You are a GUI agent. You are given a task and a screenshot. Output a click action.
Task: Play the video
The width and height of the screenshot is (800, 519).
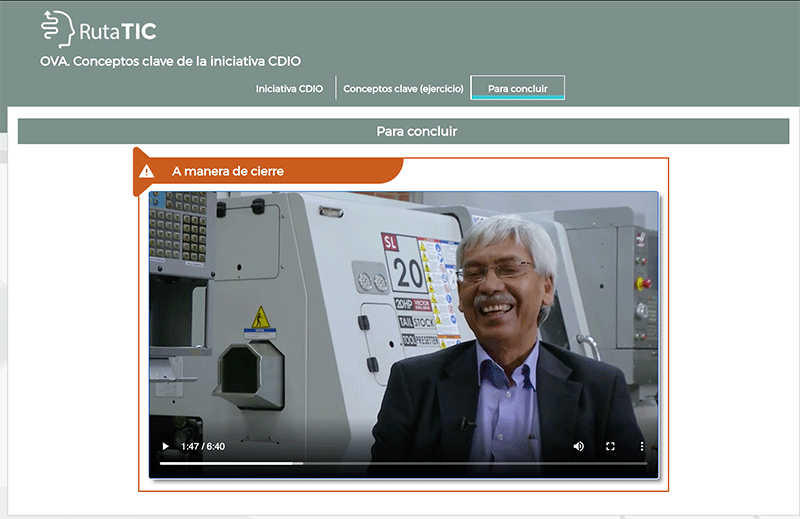point(165,447)
